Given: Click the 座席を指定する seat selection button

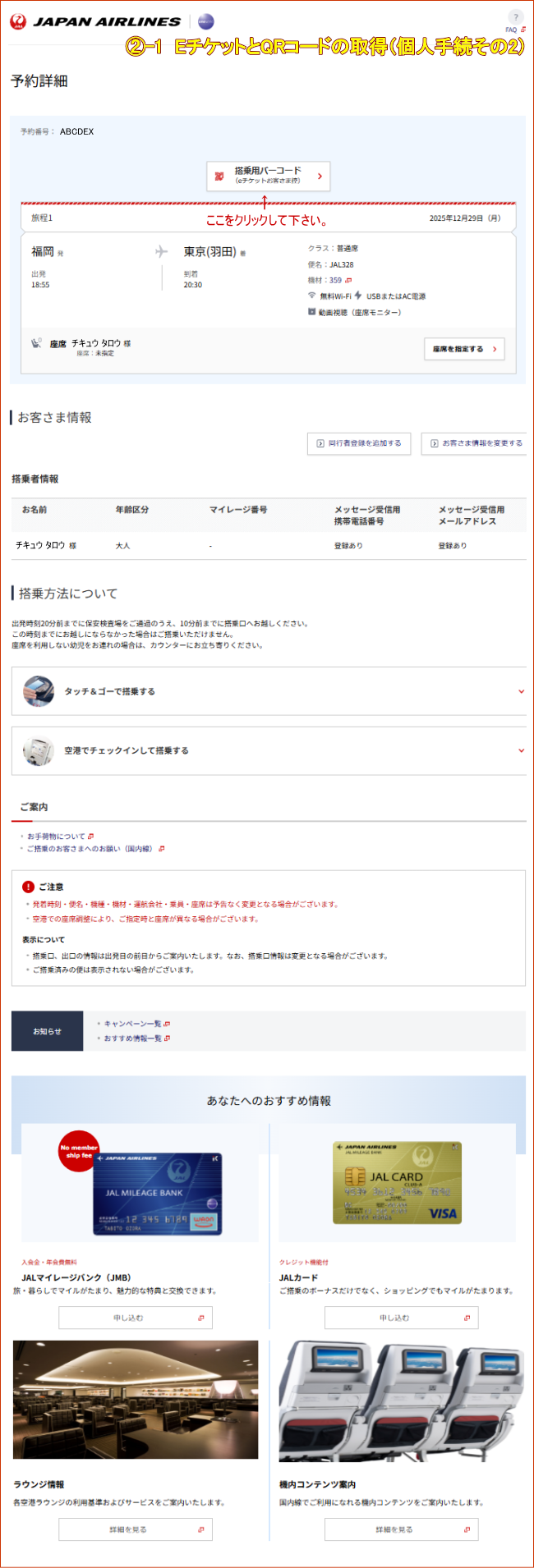Looking at the screenshot, I should pos(464,349).
